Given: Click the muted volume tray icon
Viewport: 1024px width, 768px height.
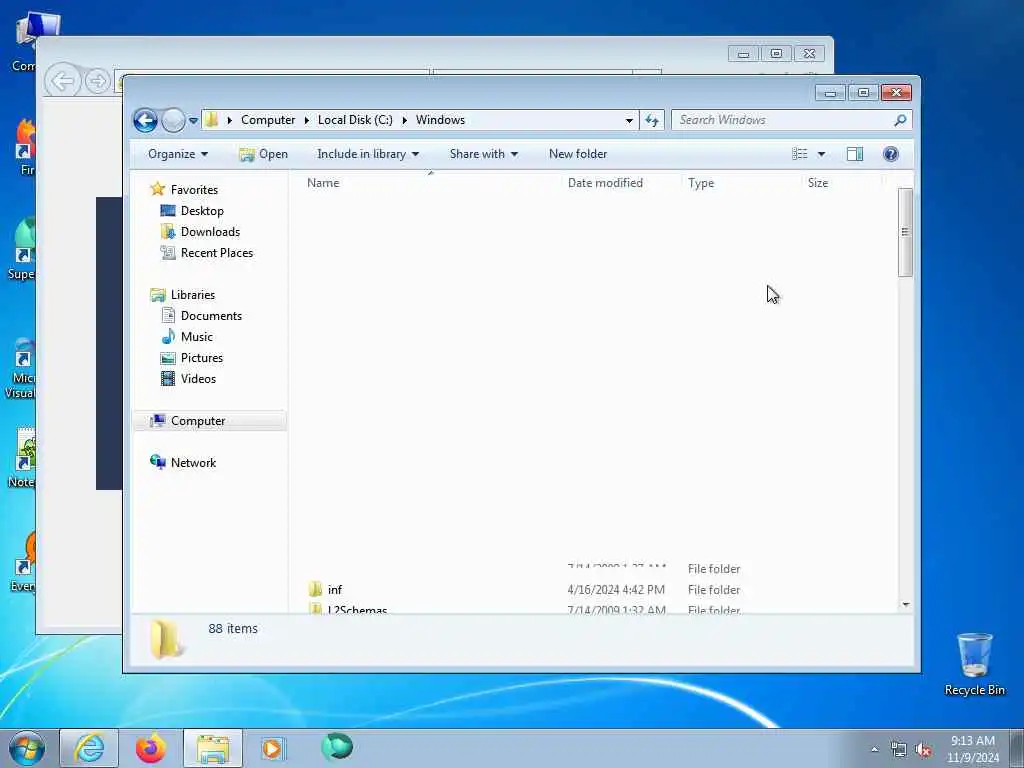Looking at the screenshot, I should [923, 750].
